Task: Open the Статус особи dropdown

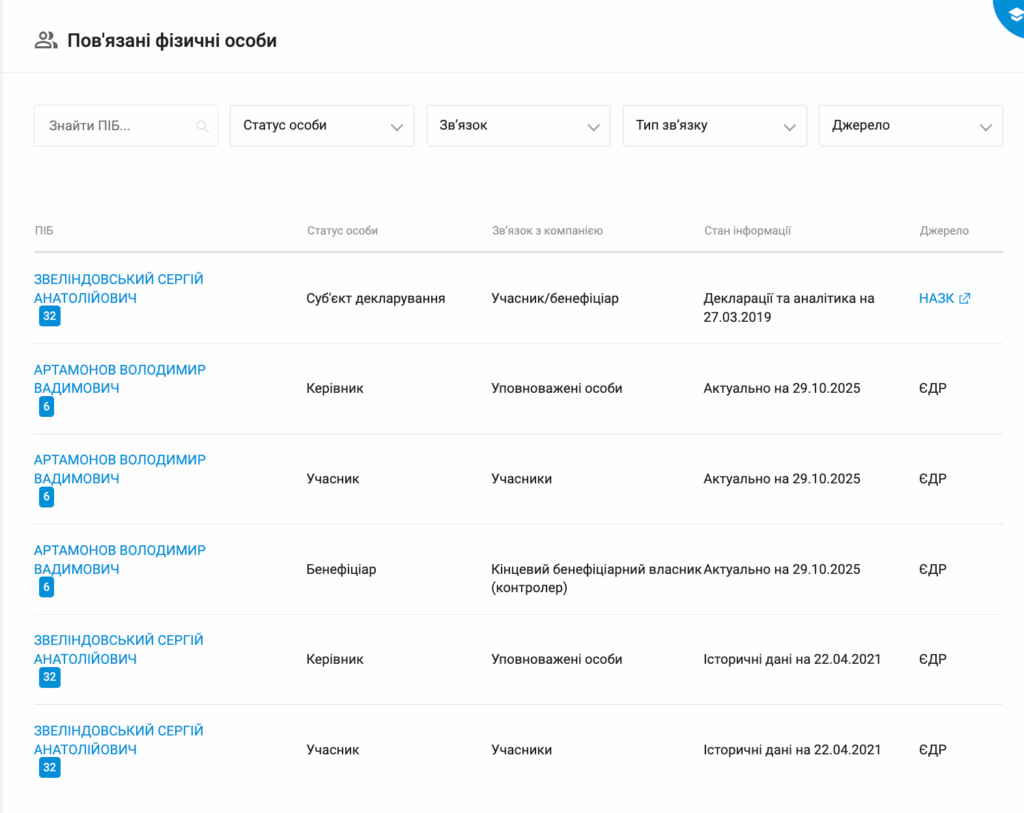Action: pos(322,126)
